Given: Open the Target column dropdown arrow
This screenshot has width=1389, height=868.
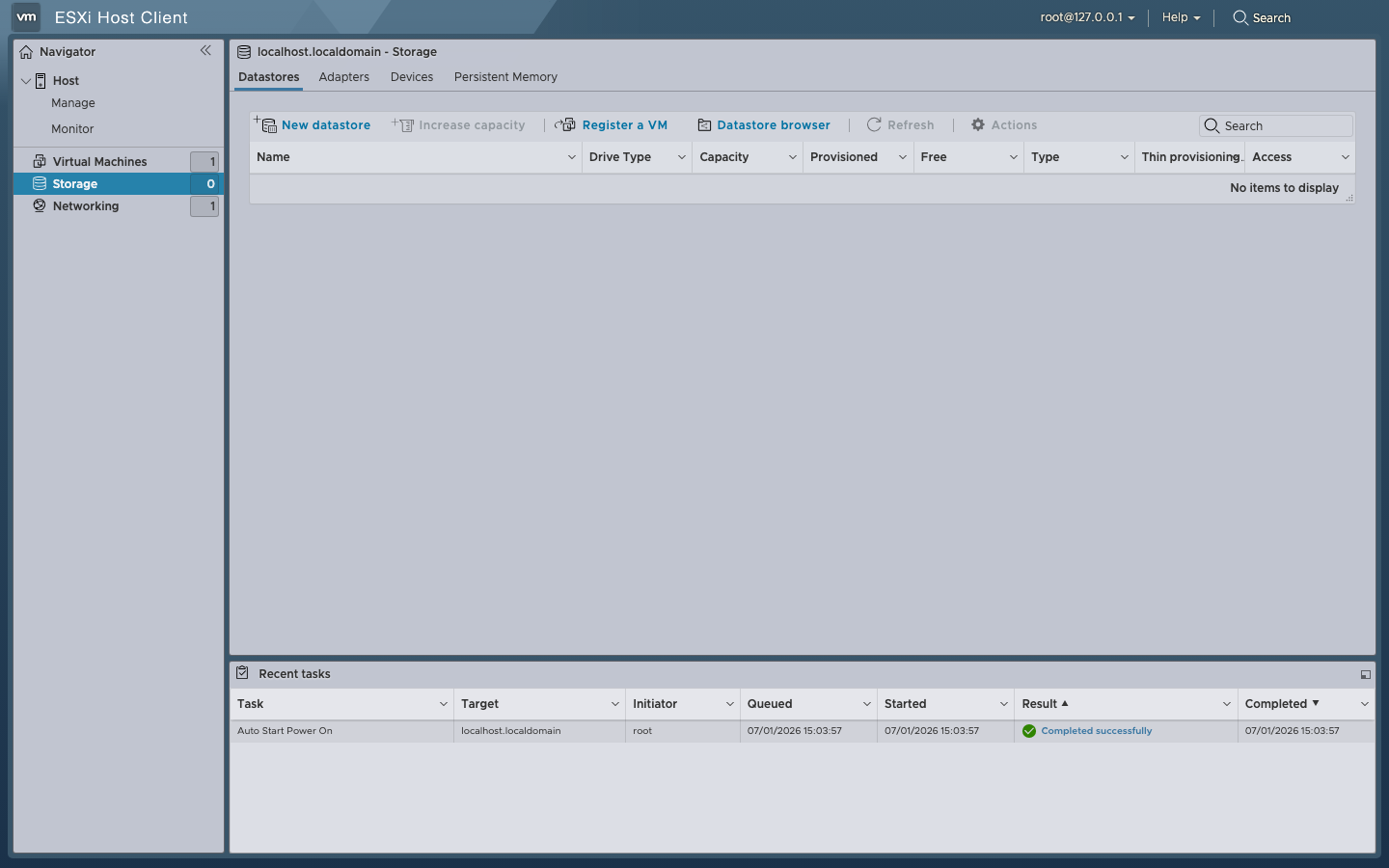Looking at the screenshot, I should (x=615, y=704).
